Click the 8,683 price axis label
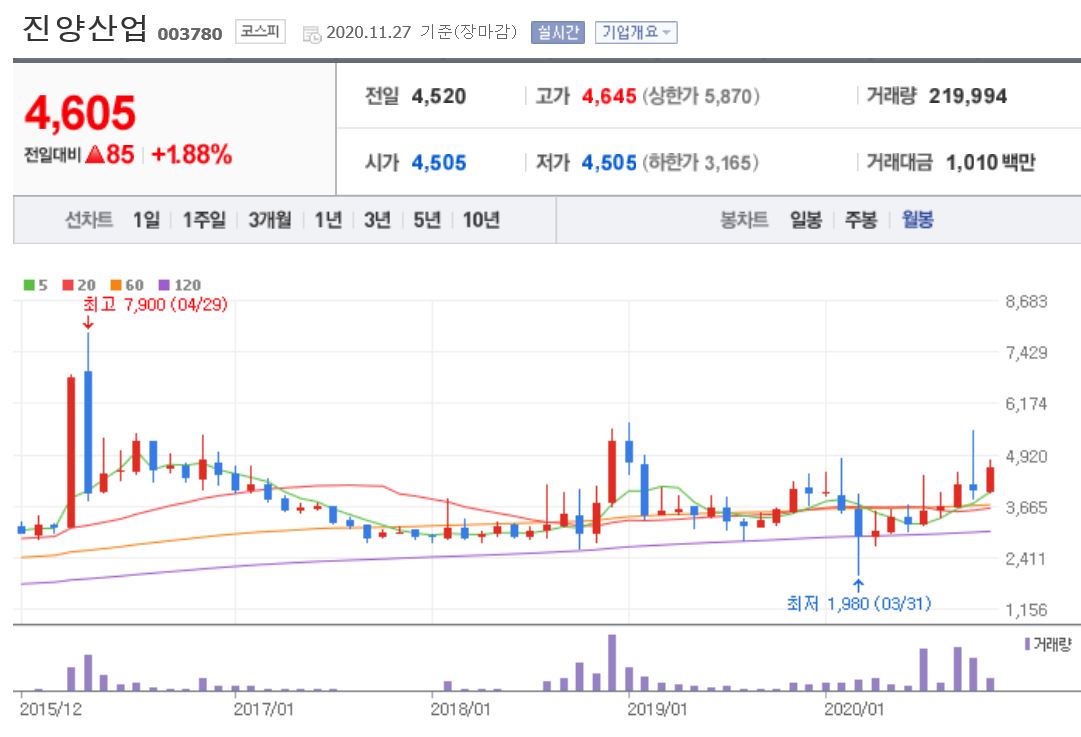The width and height of the screenshot is (1081, 737). click(1026, 301)
